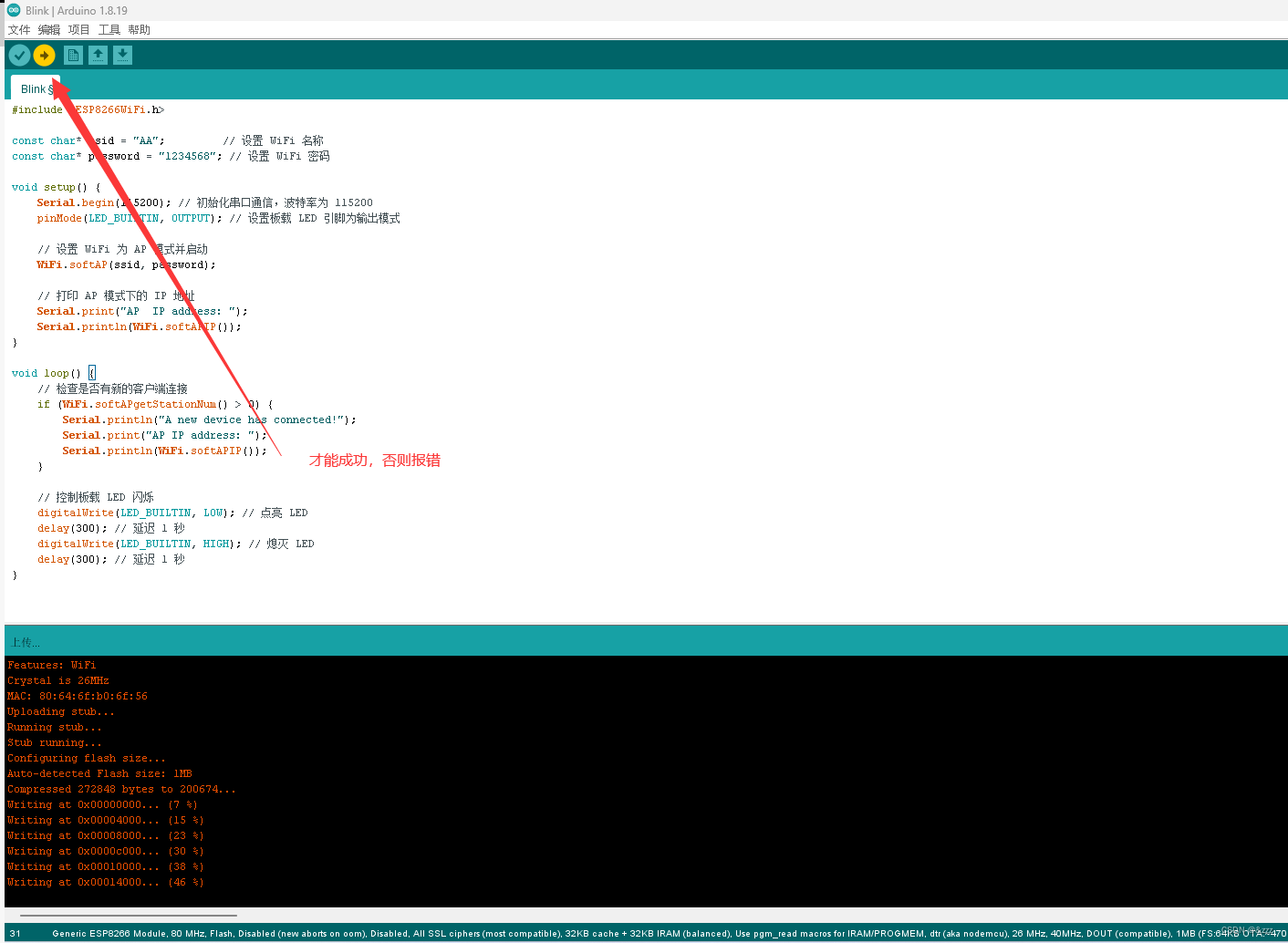Verify the sketch with the checkmark icon

[19, 55]
